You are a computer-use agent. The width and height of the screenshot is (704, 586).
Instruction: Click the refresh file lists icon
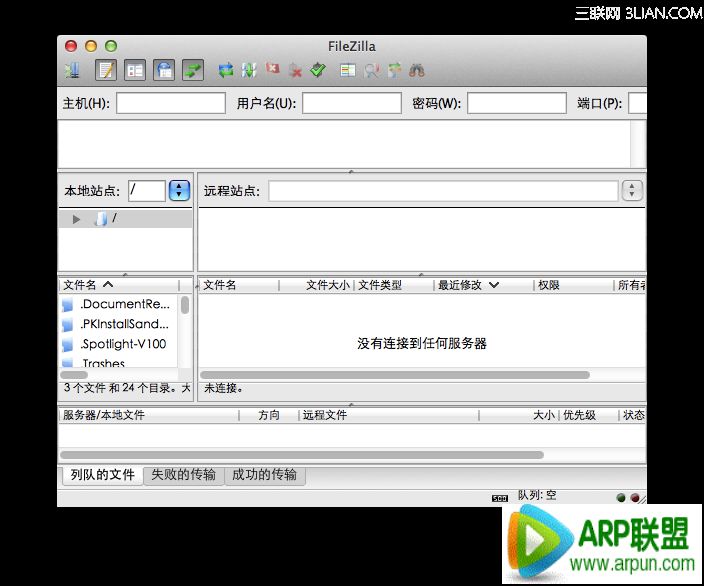[226, 70]
